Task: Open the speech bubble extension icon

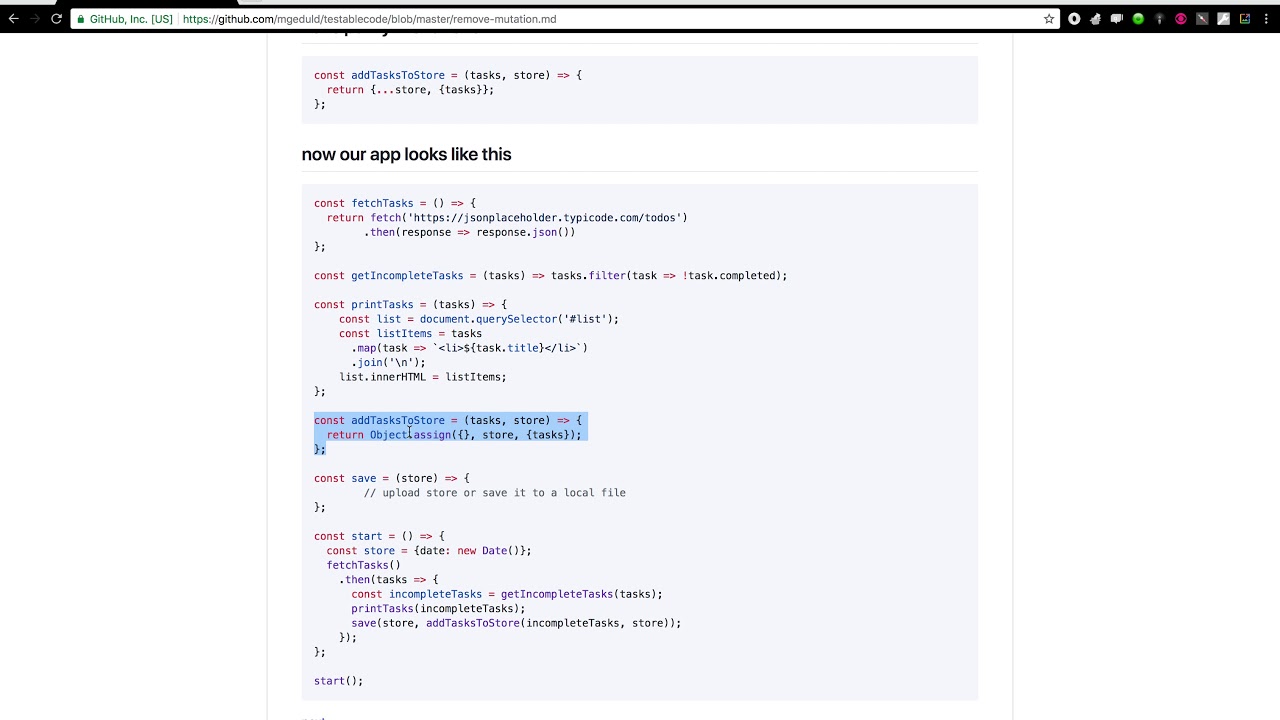Action: (1117, 19)
